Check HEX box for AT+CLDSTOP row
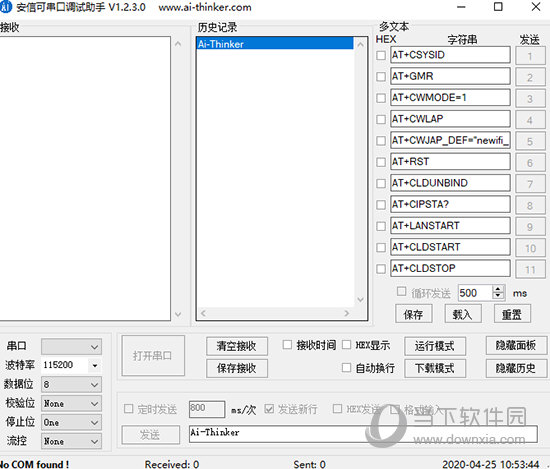The image size is (550, 469). [x=381, y=269]
